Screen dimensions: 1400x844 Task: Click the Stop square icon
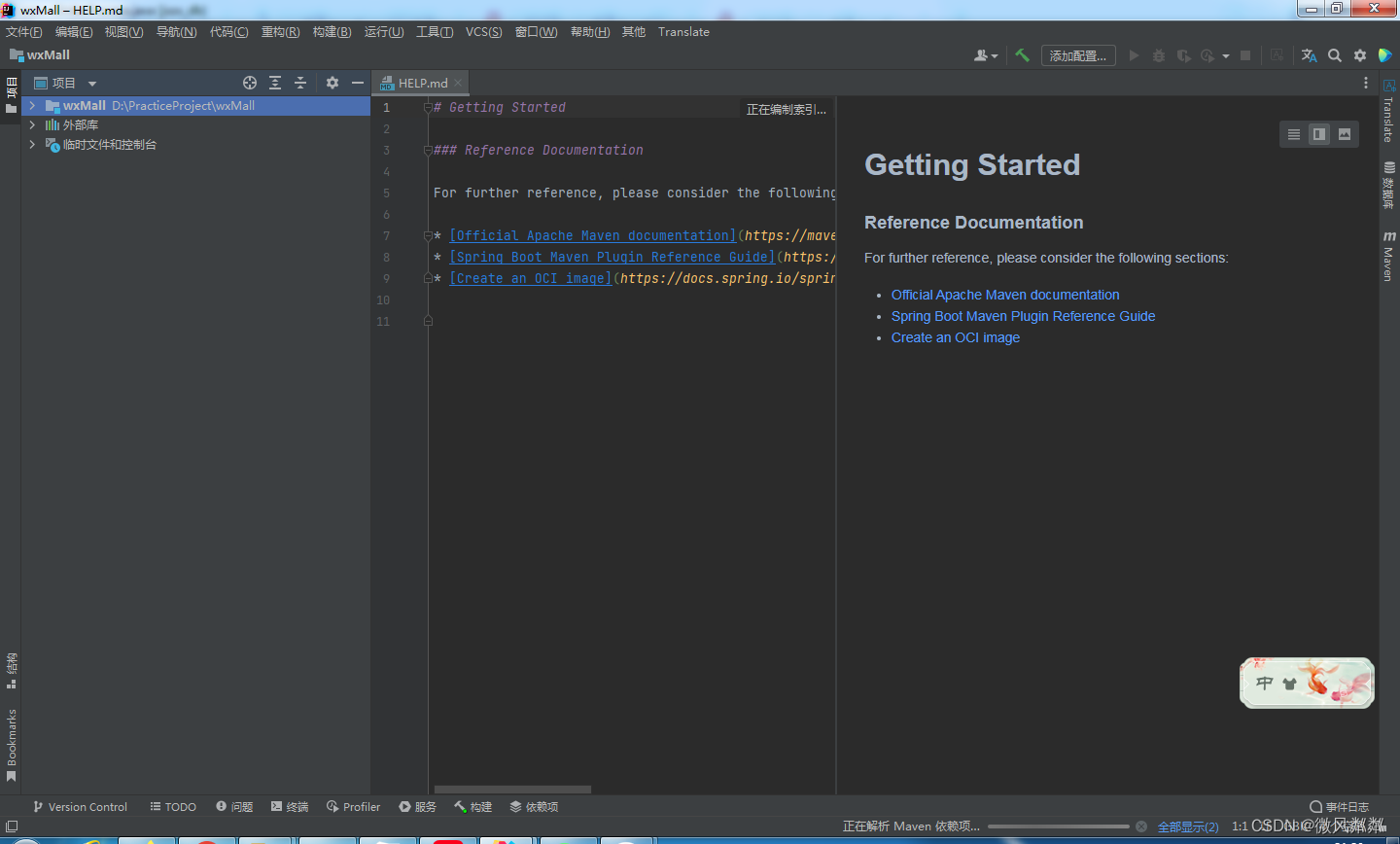point(1245,55)
